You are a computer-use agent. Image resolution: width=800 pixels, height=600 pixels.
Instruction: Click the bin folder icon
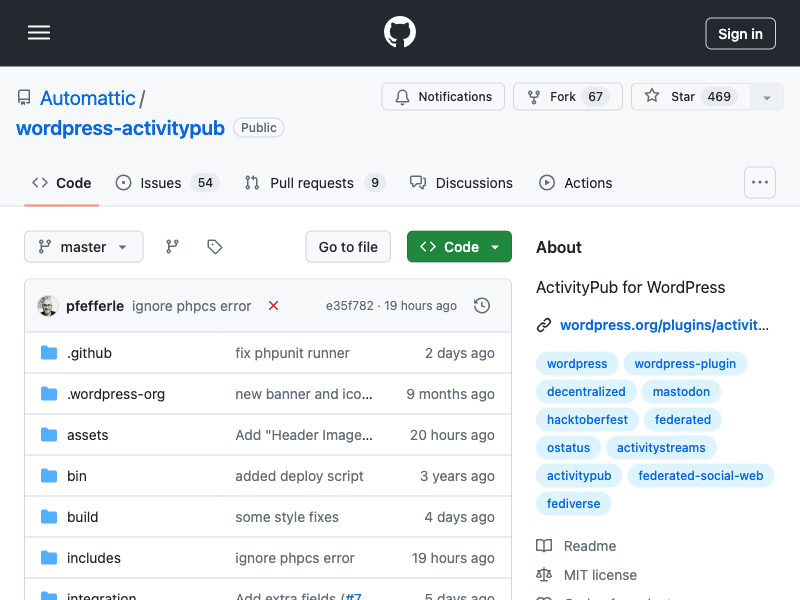[x=49, y=476]
